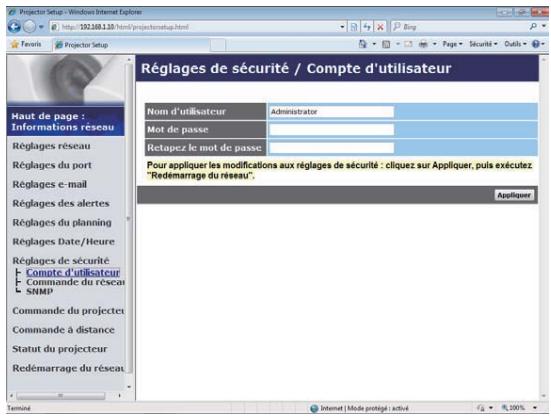The height and width of the screenshot is (418, 551).
Task: Open Réglages réseau in sidebar
Action: pyautogui.click(x=51, y=146)
